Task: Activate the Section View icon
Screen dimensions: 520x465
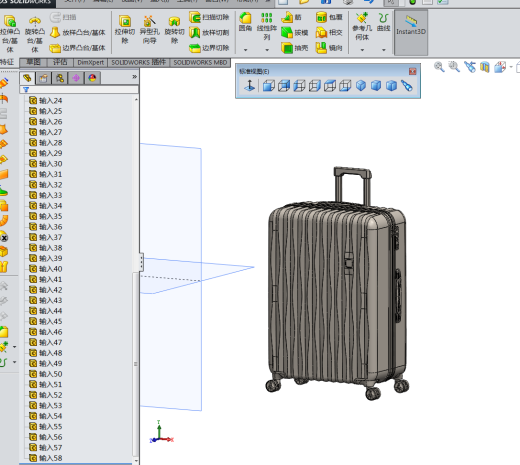Action: (485, 67)
